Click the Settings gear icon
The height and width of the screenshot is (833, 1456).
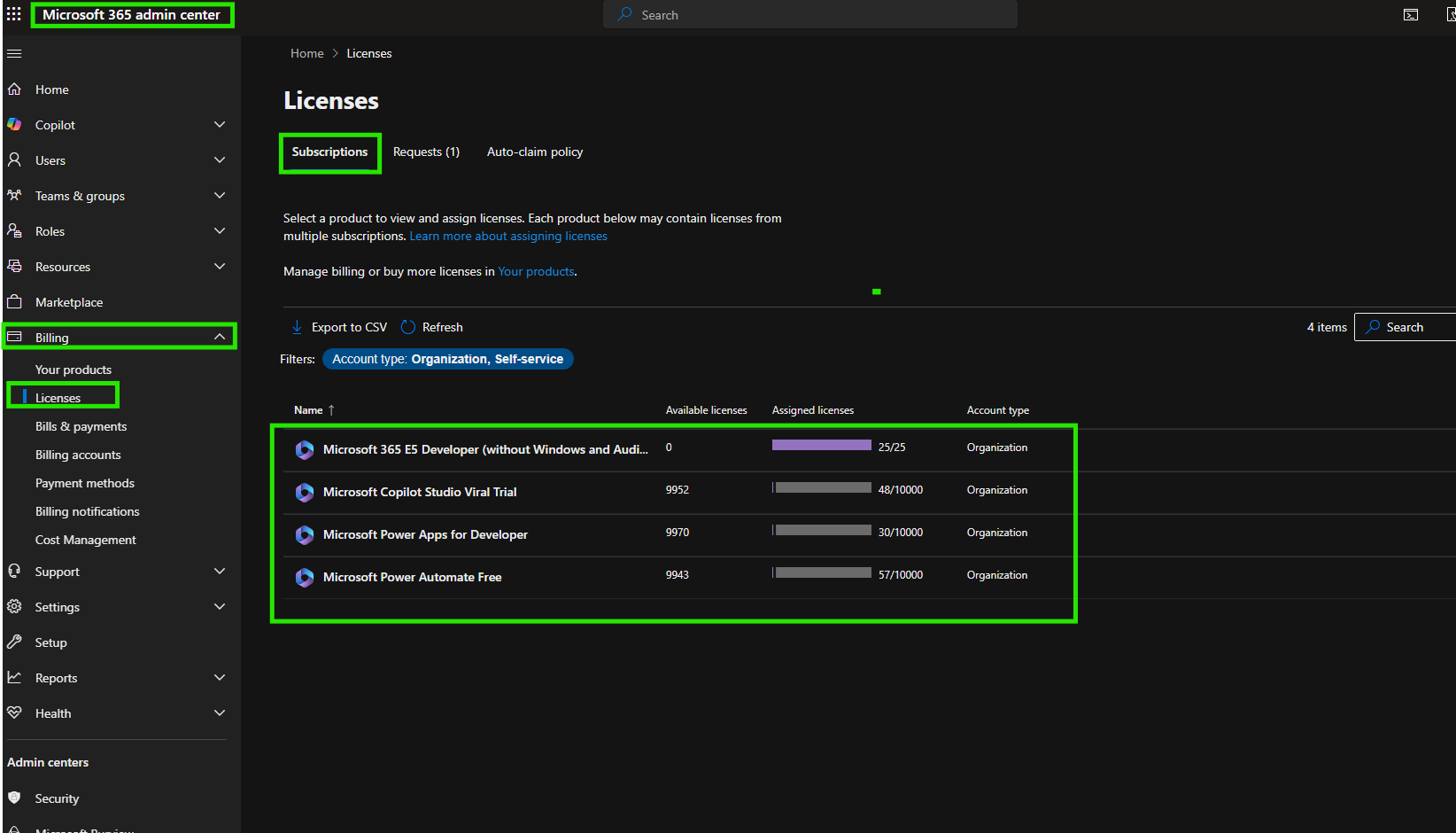14,607
